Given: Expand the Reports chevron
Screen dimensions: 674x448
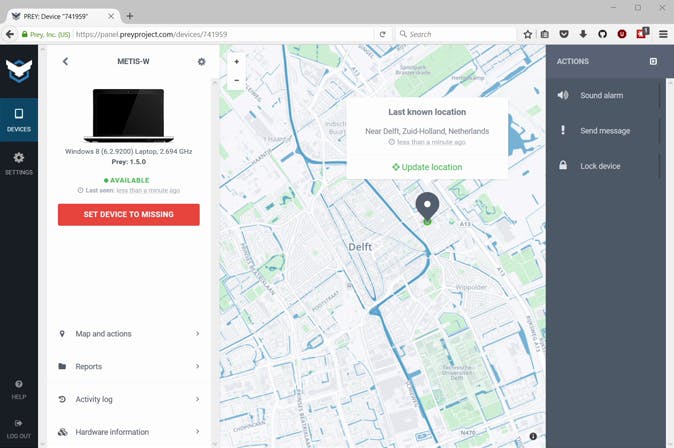Looking at the screenshot, I should tap(197, 366).
